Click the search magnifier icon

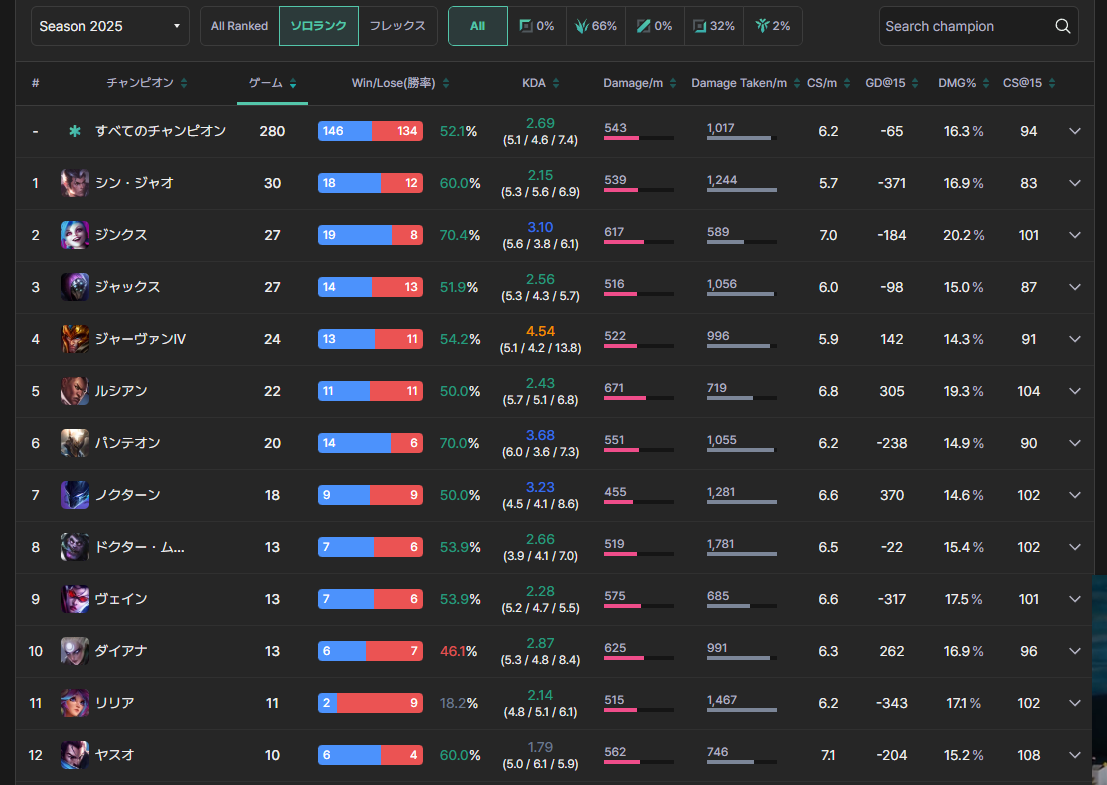point(1062,26)
